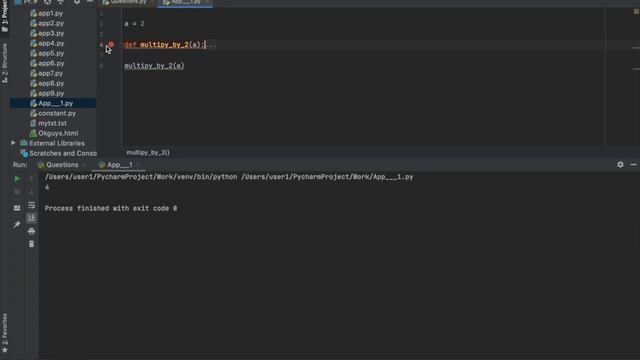Open the 1: Project side tool tab
The height and width of the screenshot is (360, 640).
point(4,16)
